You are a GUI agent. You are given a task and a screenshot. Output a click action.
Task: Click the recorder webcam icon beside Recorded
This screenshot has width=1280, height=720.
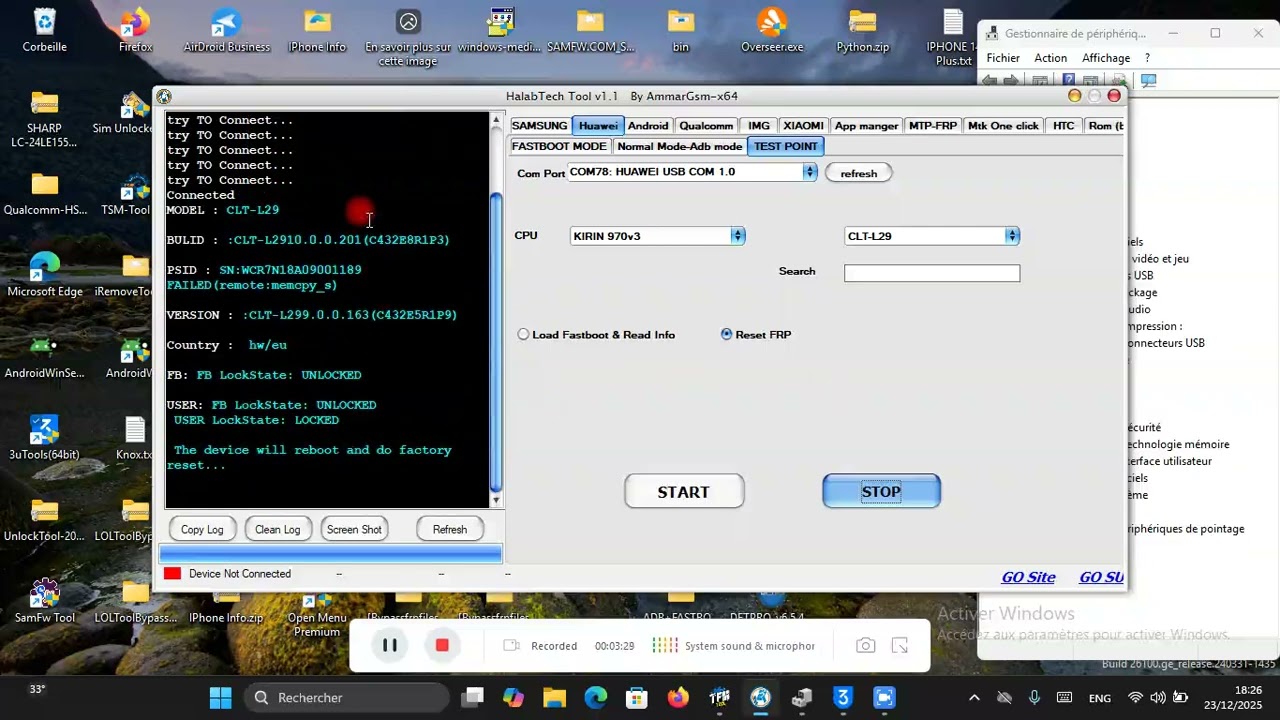(x=511, y=646)
